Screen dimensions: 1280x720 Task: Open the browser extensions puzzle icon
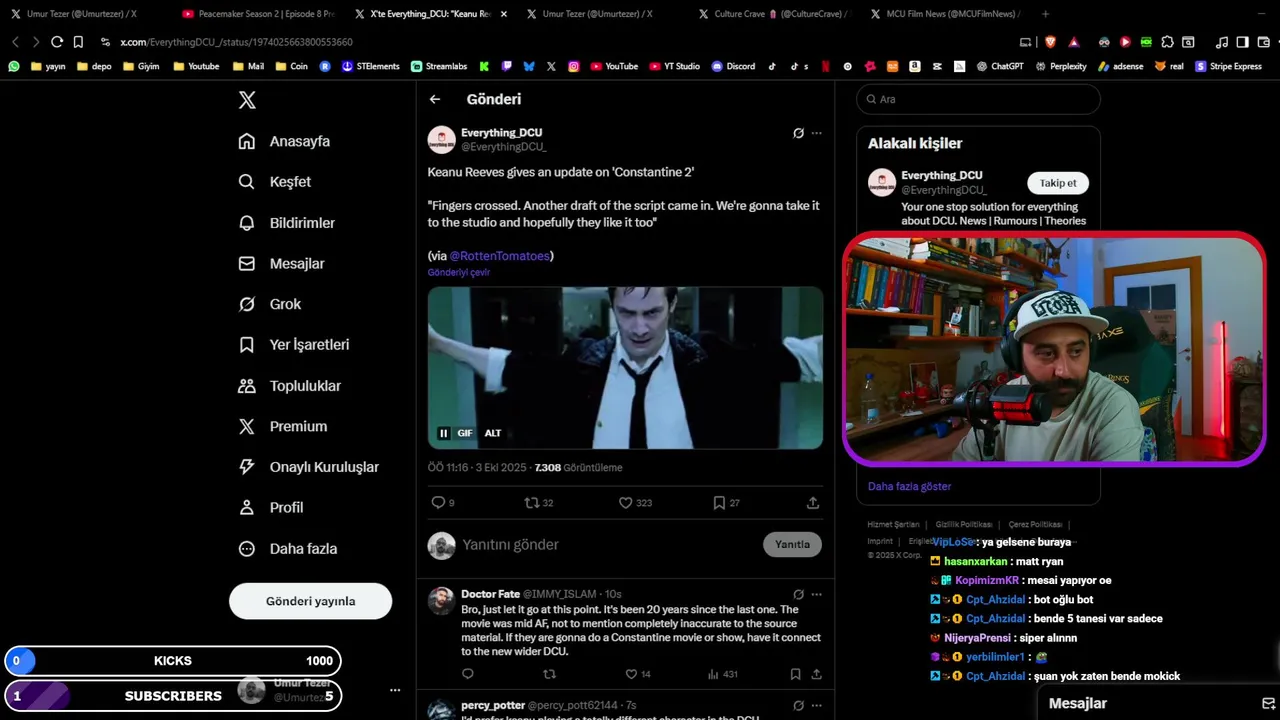pyautogui.click(x=1166, y=42)
